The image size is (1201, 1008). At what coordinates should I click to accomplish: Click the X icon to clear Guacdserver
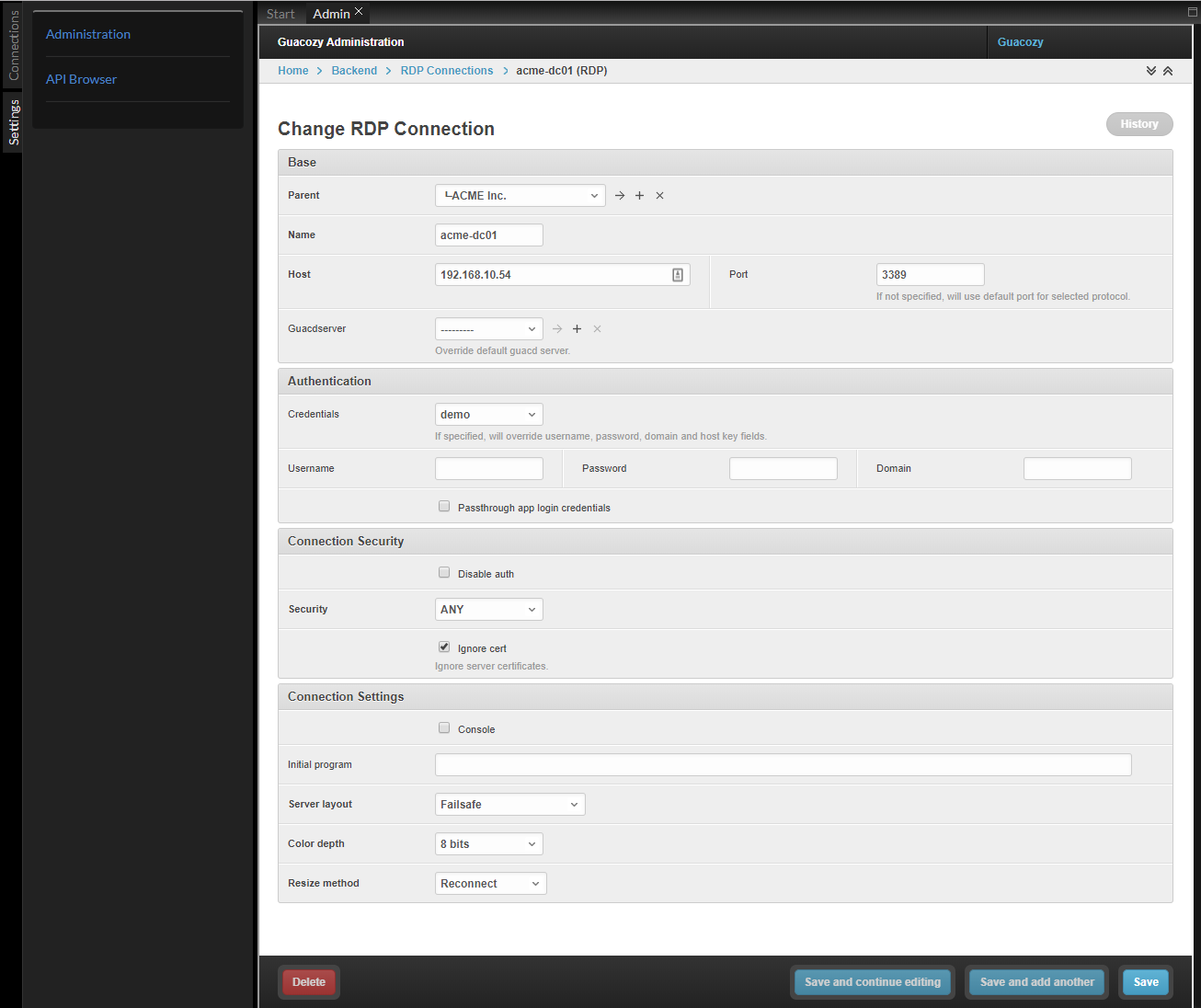coord(597,329)
